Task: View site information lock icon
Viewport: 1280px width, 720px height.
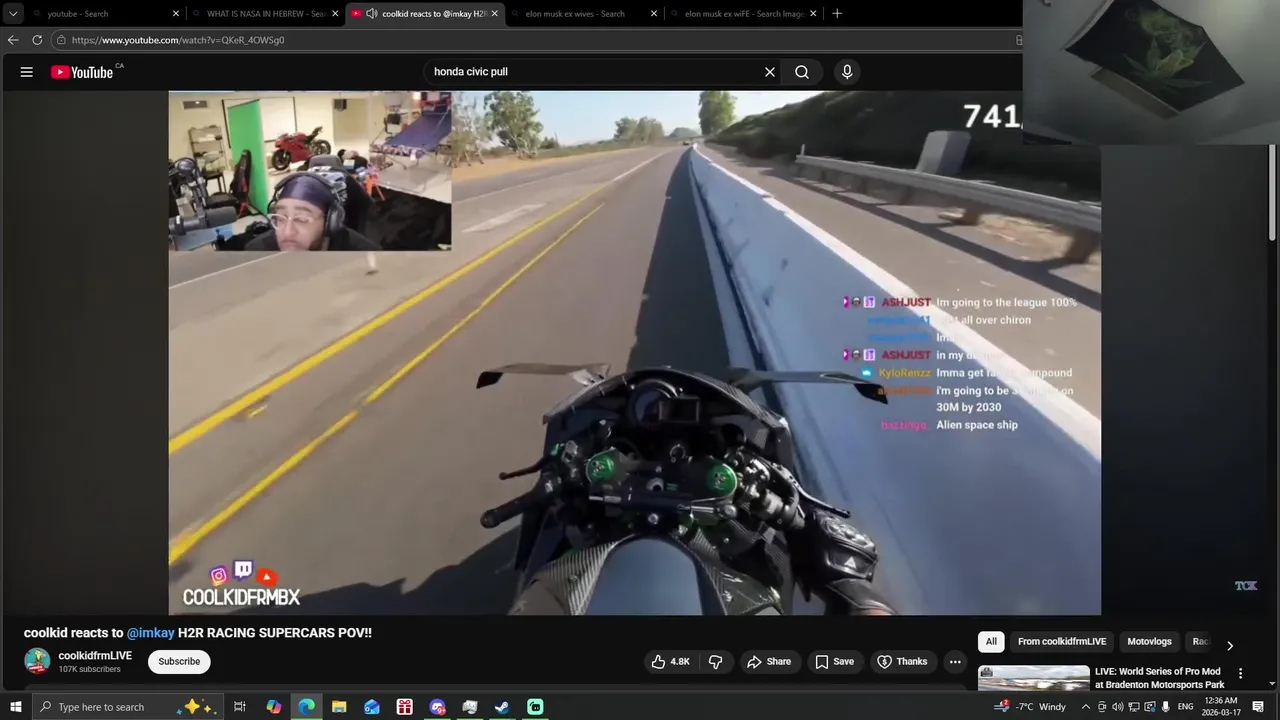Action: click(61, 40)
